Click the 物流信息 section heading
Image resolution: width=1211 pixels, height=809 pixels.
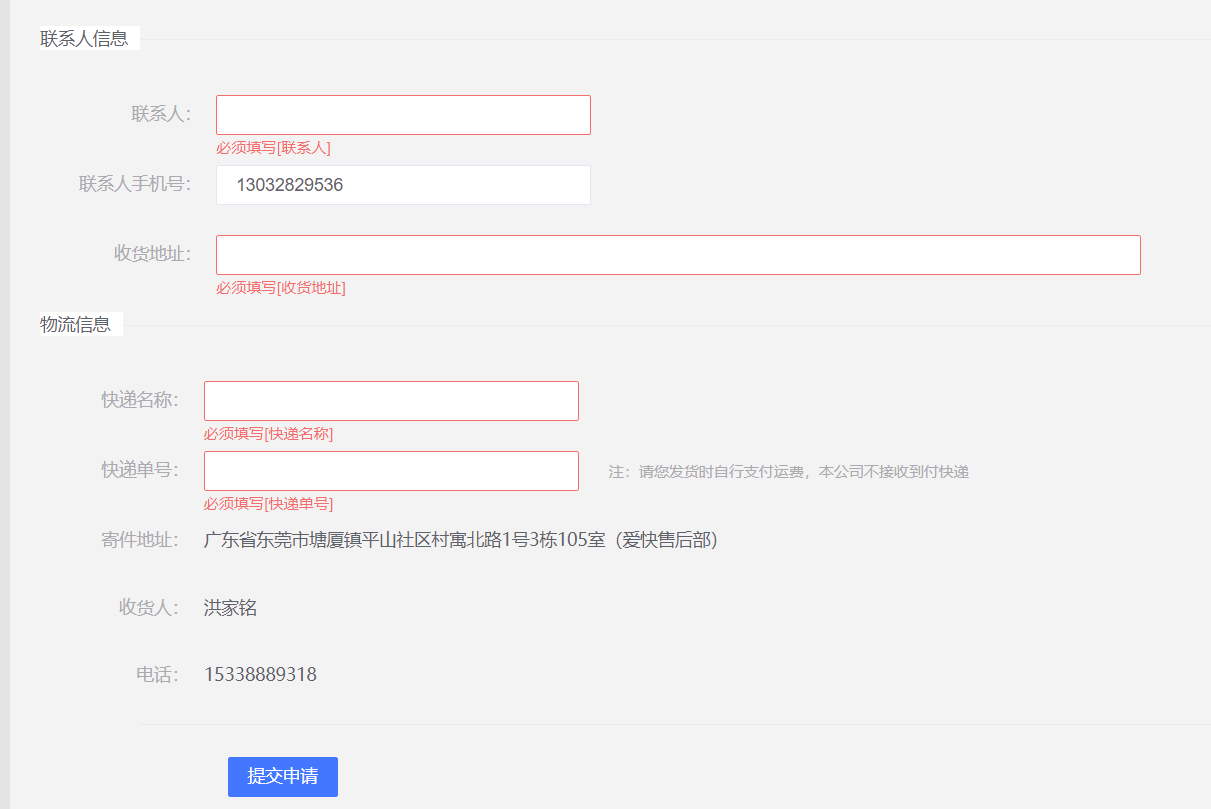click(75, 325)
